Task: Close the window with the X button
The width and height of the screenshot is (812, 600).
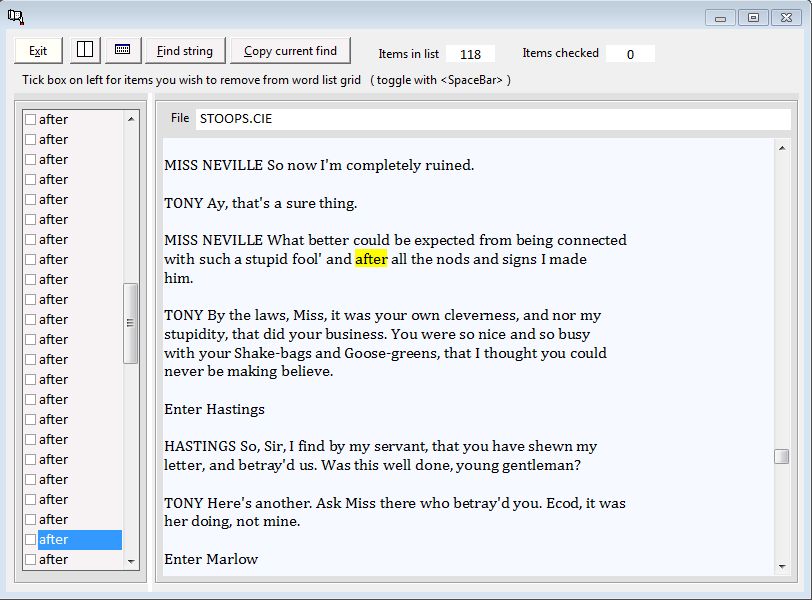Action: click(x=786, y=18)
